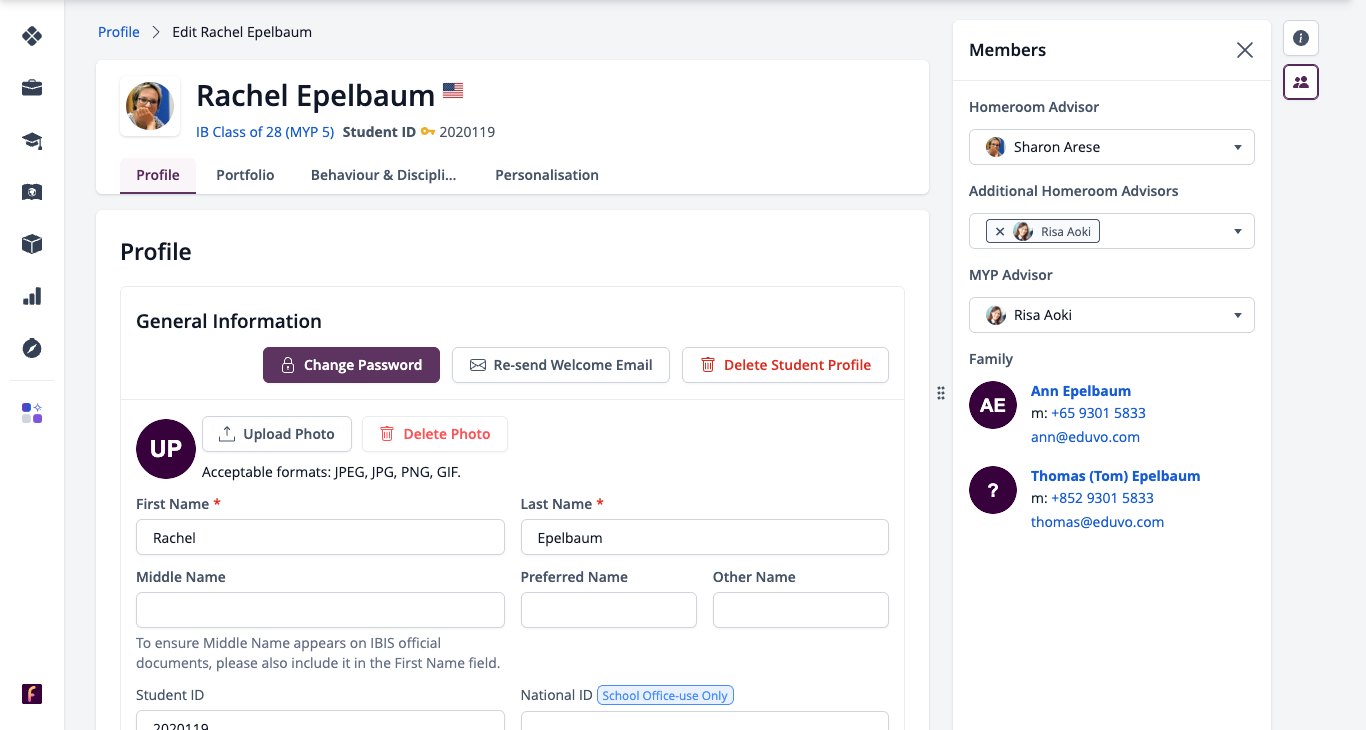Focus the Other Name field
This screenshot has width=1366, height=730.
point(801,610)
